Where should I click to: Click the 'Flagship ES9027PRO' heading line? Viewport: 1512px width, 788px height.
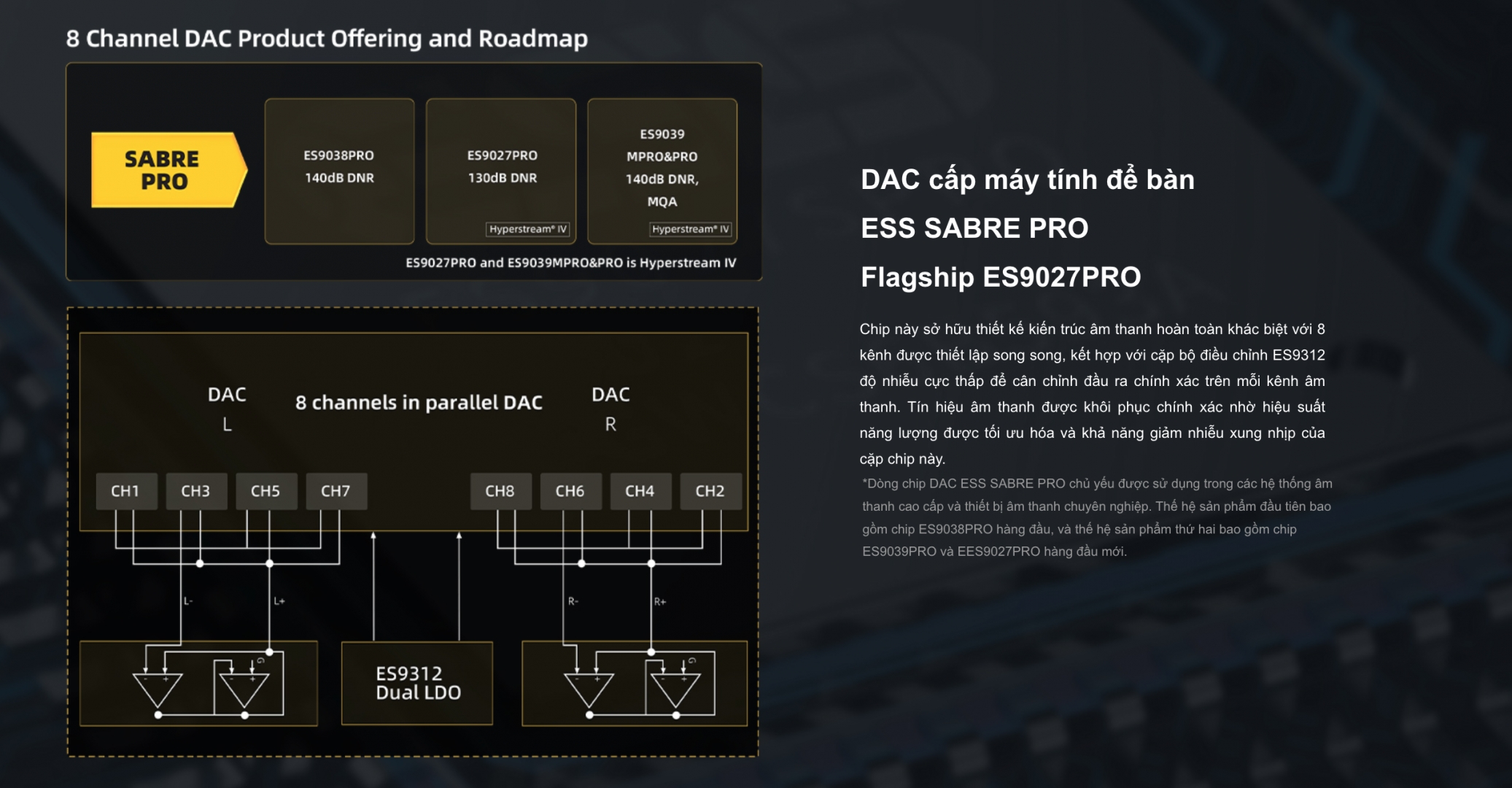(1001, 277)
